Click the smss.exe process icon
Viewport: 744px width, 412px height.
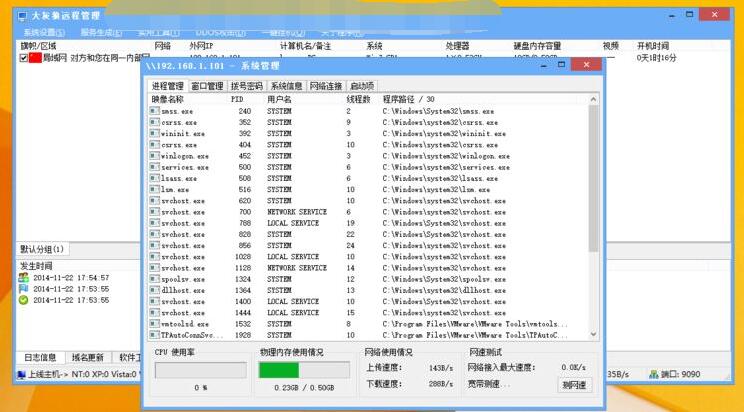coord(153,111)
